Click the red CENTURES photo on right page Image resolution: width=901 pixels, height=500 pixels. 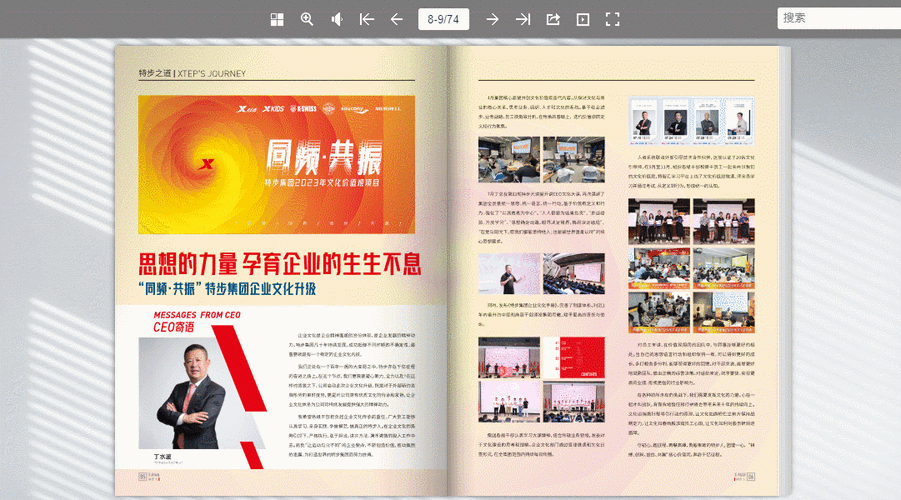[x=573, y=357]
